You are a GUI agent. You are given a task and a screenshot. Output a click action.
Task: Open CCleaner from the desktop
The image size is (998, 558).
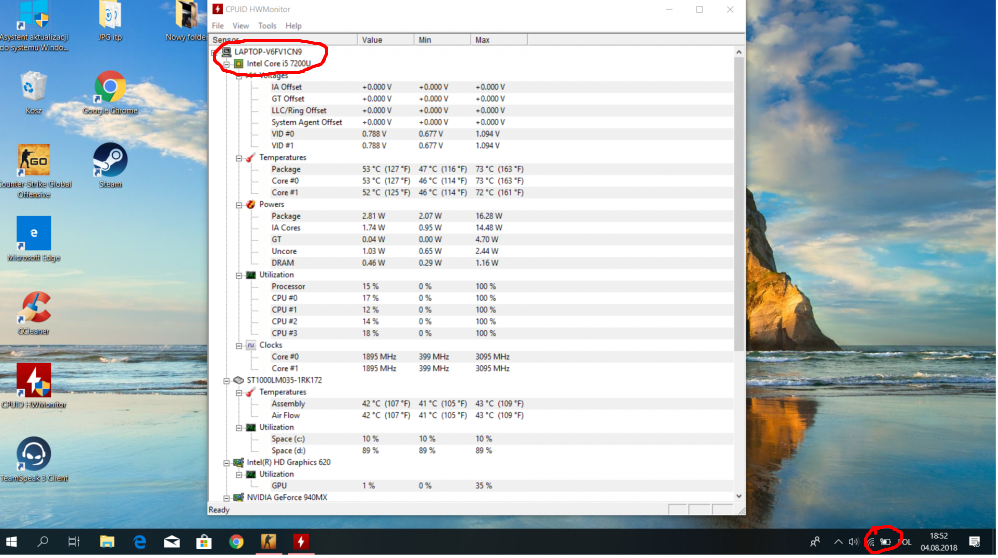click(x=34, y=309)
